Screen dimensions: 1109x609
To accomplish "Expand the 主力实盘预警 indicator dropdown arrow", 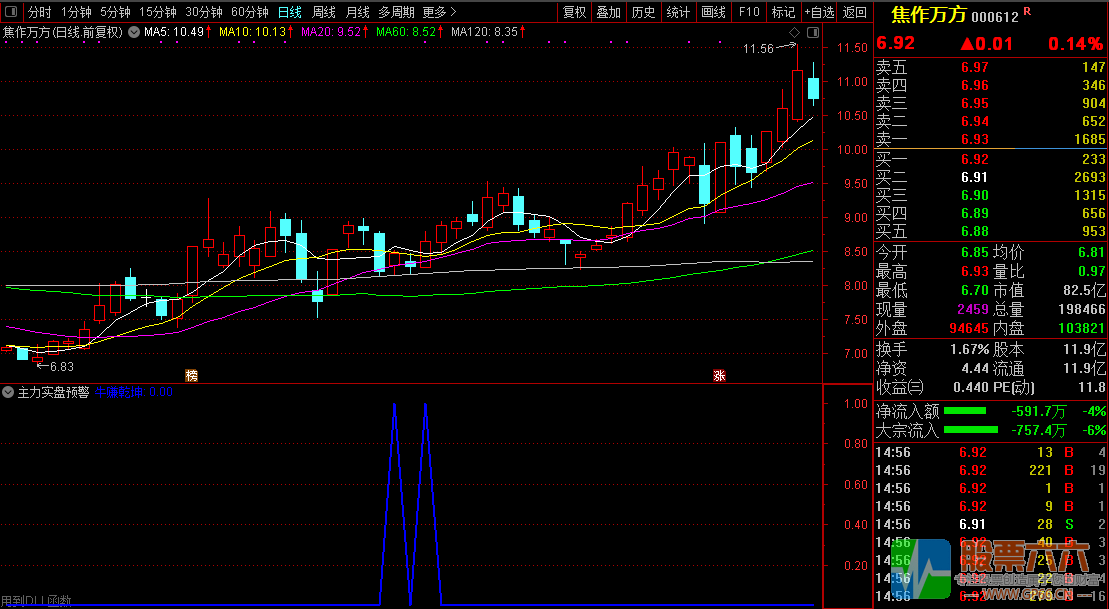I will tap(9, 392).
